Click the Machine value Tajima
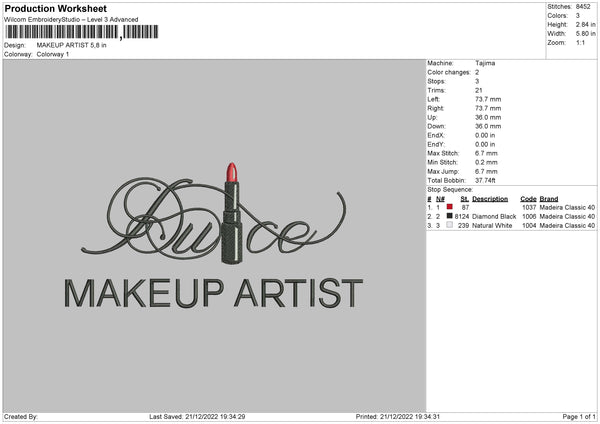The image size is (600, 424). coord(485,63)
